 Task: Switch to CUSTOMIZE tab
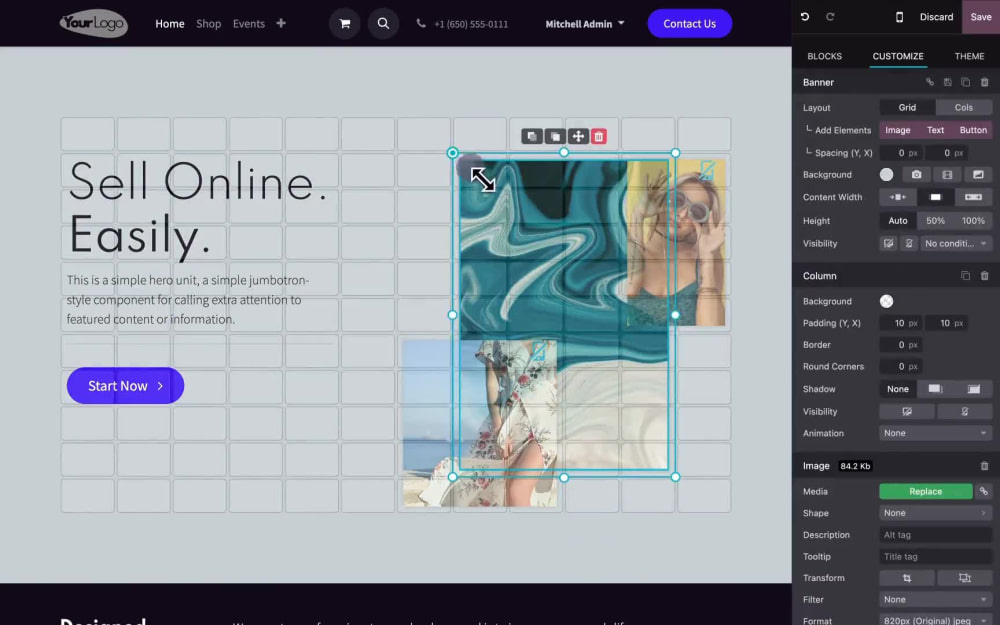898,56
